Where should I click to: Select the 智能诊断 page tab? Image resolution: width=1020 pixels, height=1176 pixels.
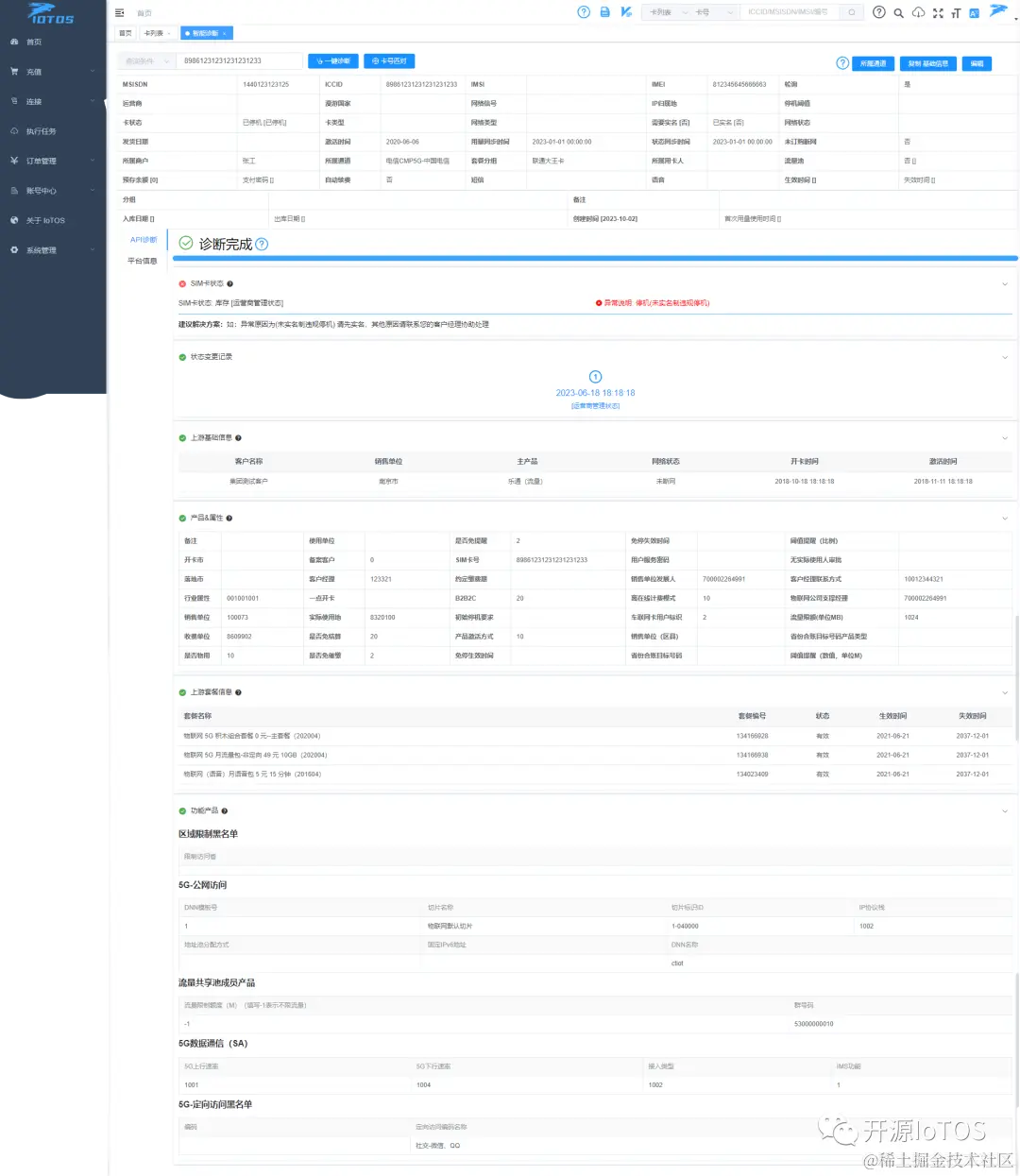coord(206,33)
